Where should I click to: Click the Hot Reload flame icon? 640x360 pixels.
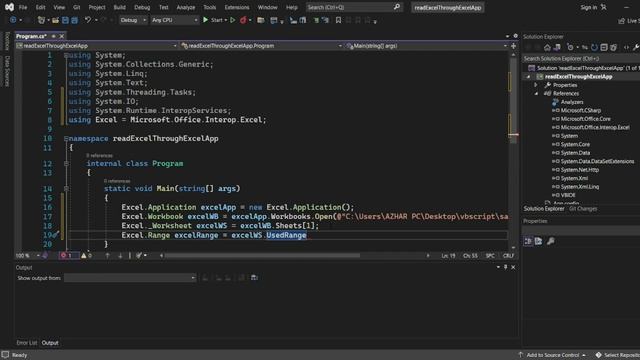coord(243,20)
